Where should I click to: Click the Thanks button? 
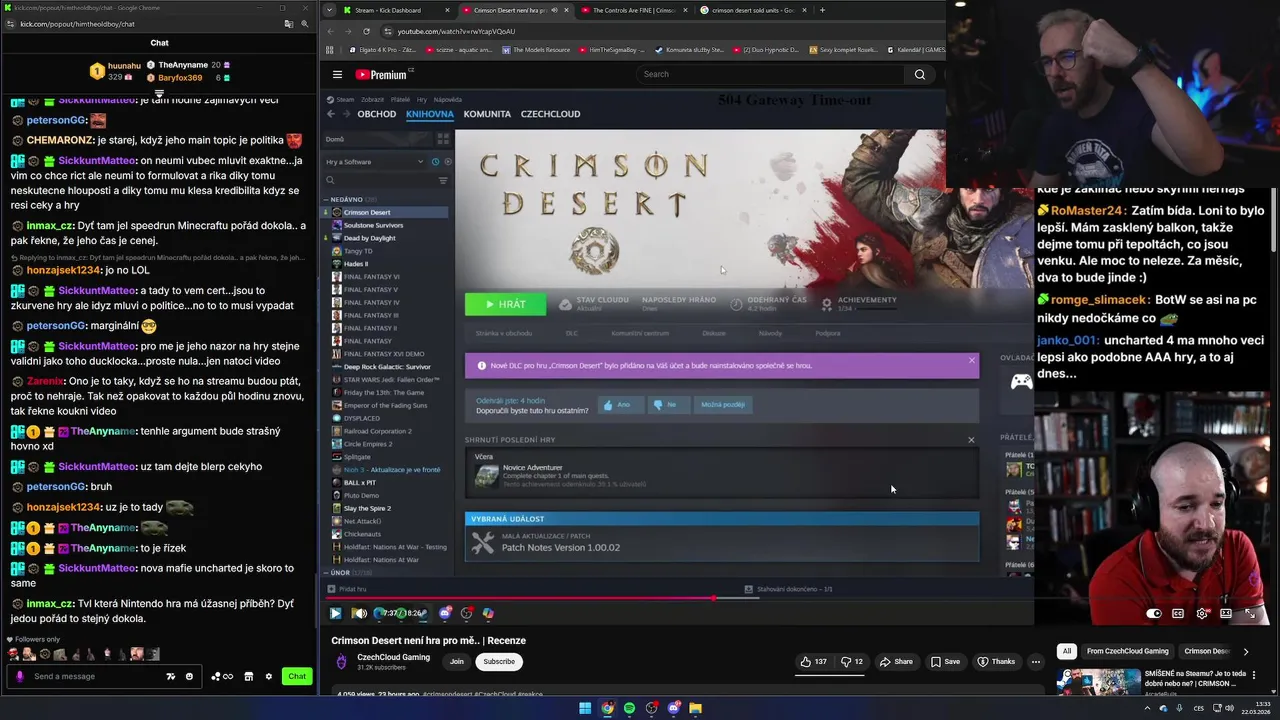coord(996,661)
